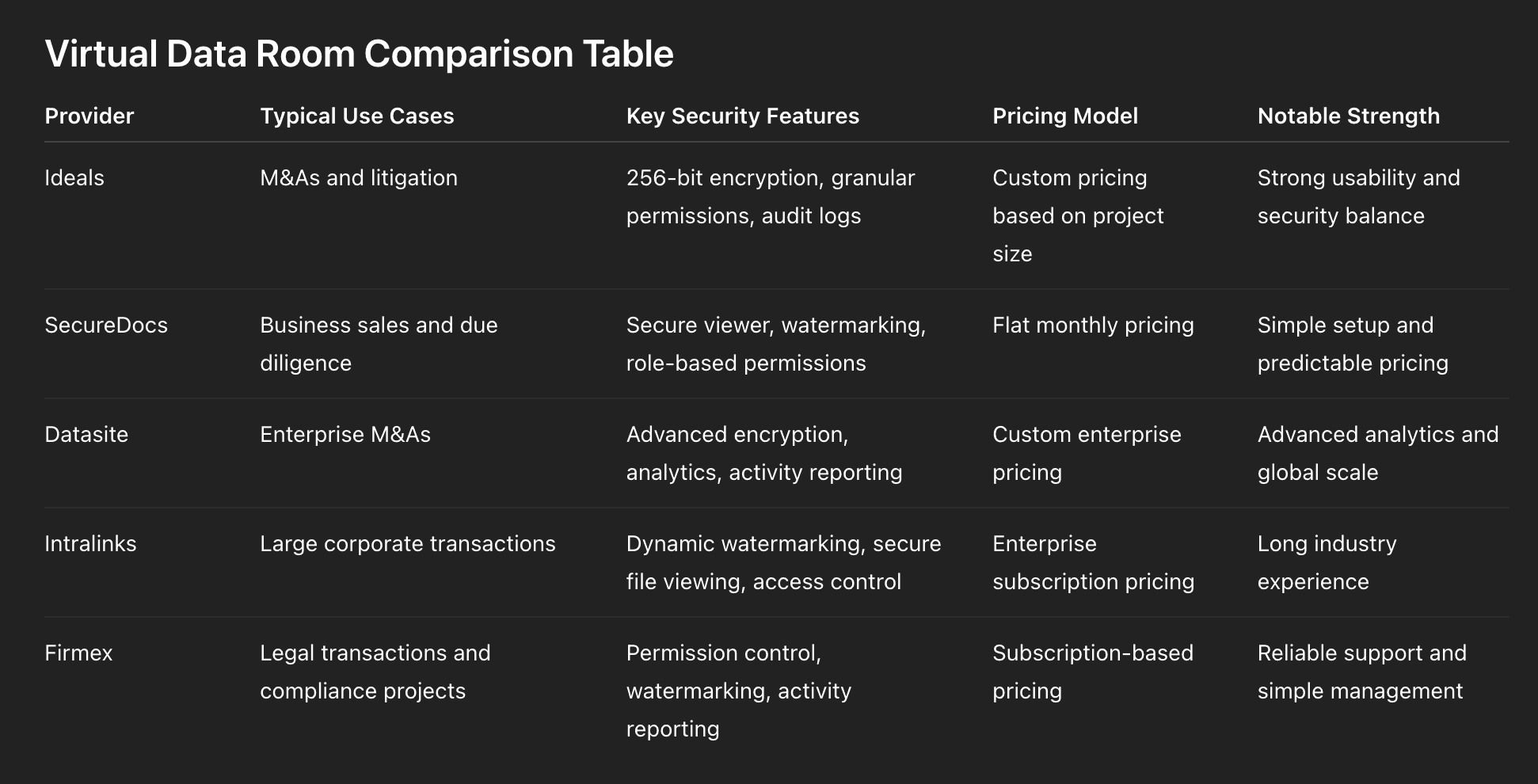Click the Pricing Model column header
Image resolution: width=1538 pixels, height=784 pixels.
pos(1065,116)
